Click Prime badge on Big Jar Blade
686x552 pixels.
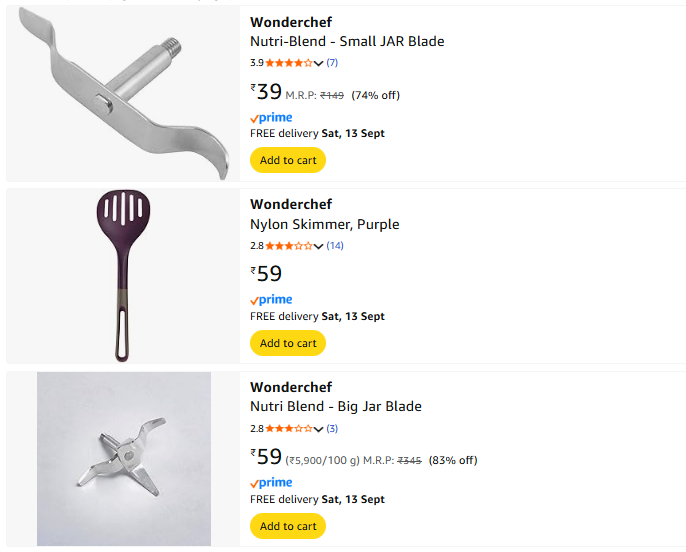pos(271,483)
